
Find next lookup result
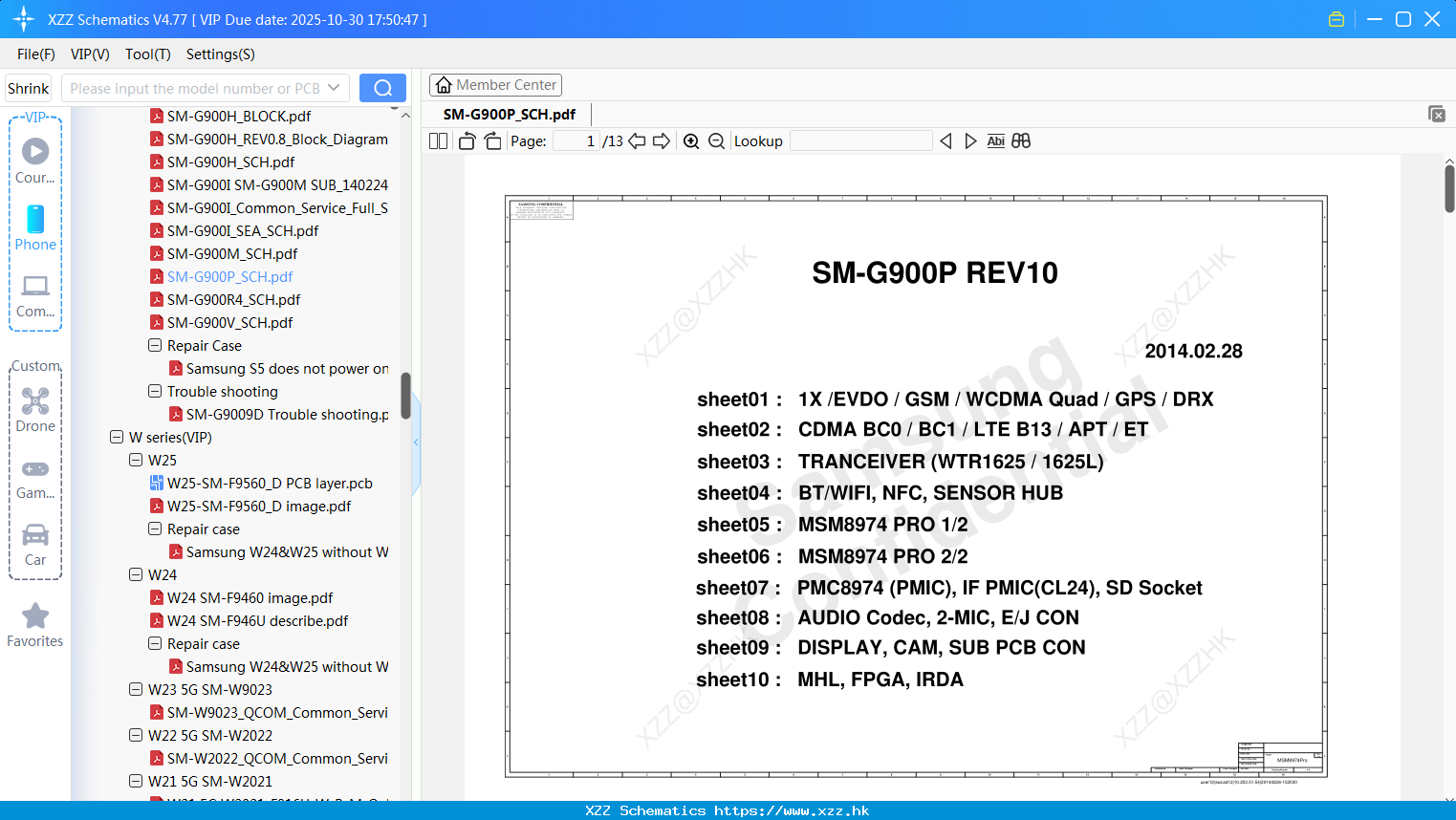tap(970, 141)
